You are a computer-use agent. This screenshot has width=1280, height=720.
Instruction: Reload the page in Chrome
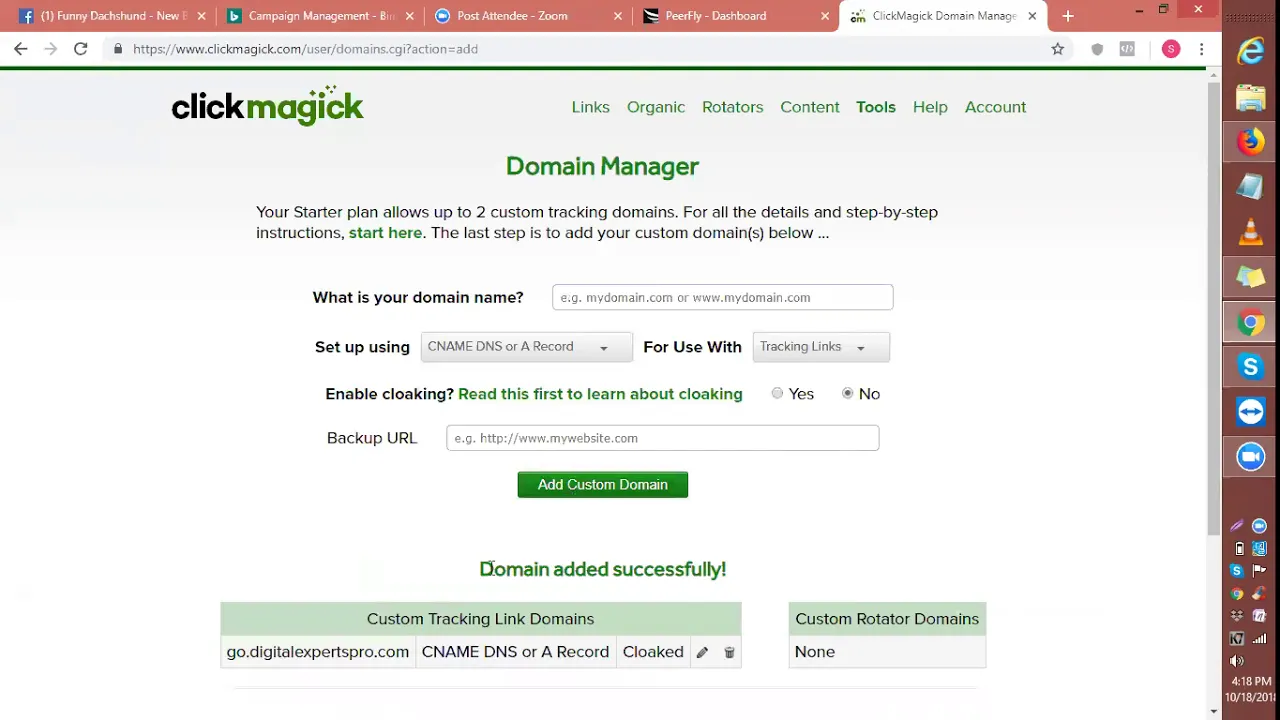(80, 49)
